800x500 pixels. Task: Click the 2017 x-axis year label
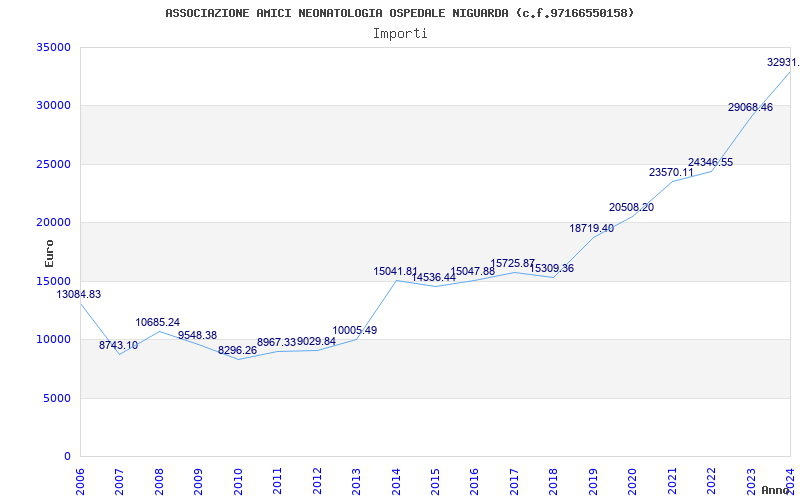(x=514, y=480)
